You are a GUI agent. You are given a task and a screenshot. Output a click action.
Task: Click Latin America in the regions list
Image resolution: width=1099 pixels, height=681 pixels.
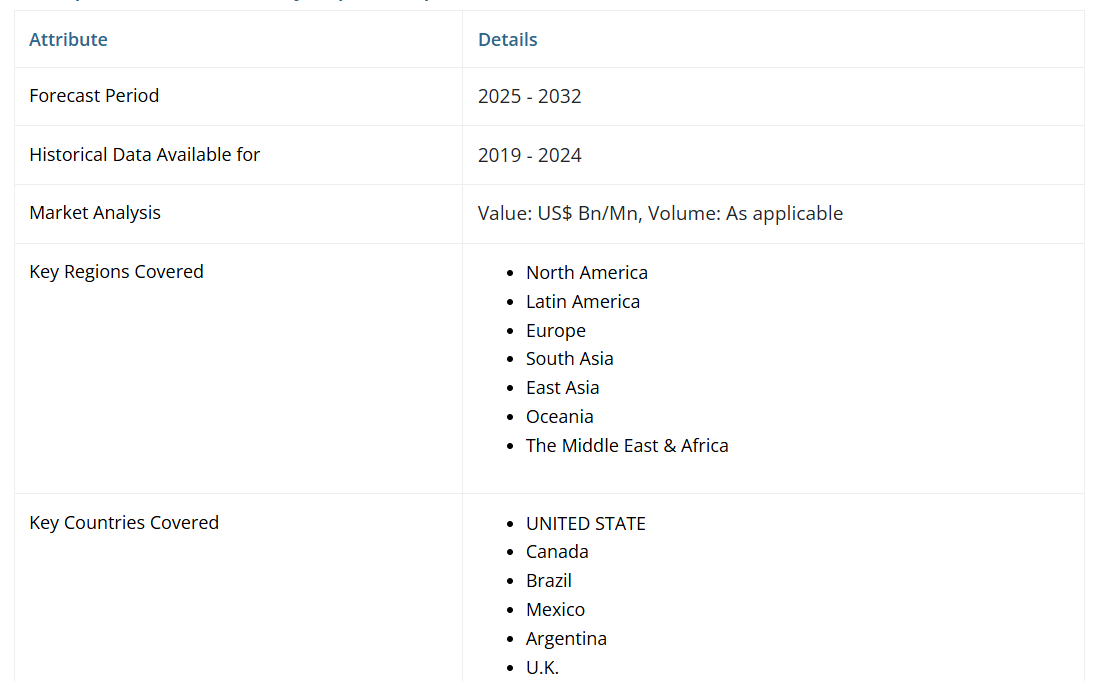pos(582,302)
